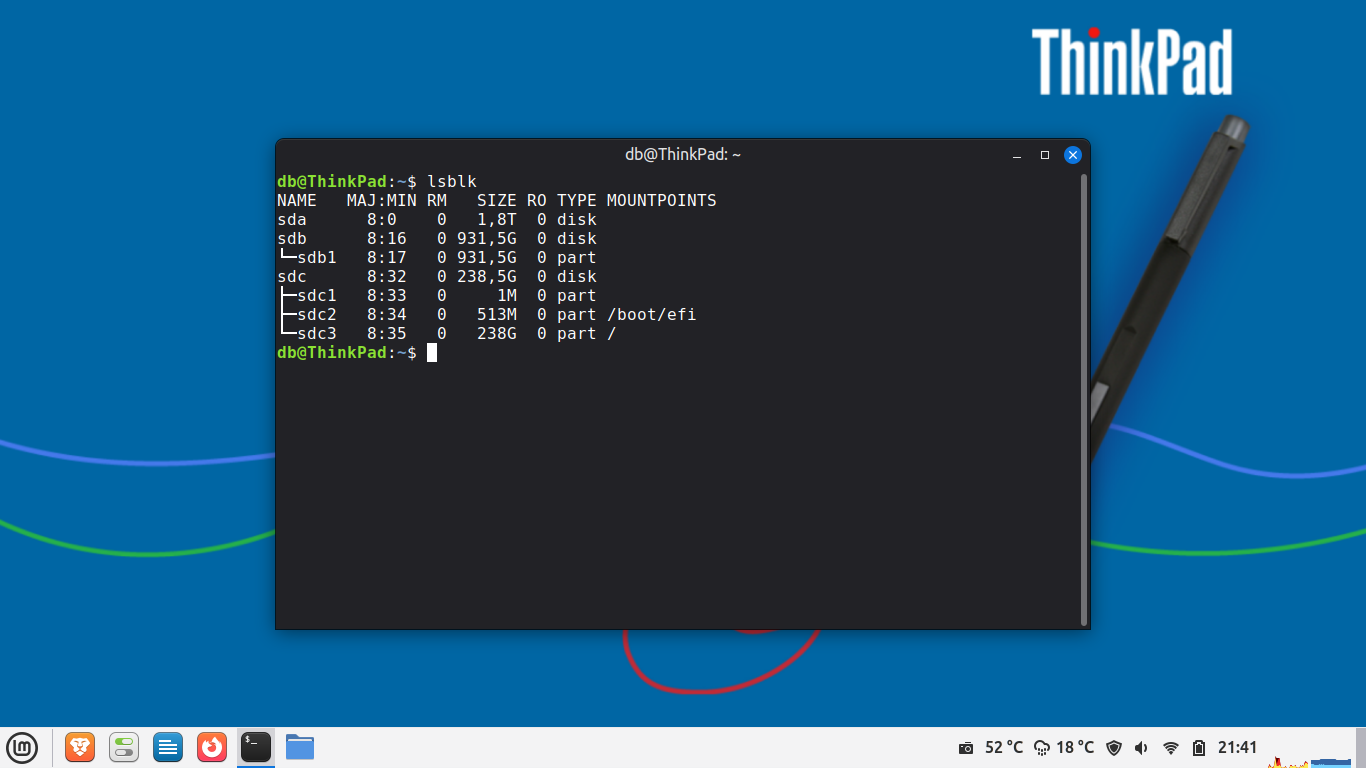The width and height of the screenshot is (1366, 768).
Task: Click the '8:33' device number
Action: click(x=387, y=295)
